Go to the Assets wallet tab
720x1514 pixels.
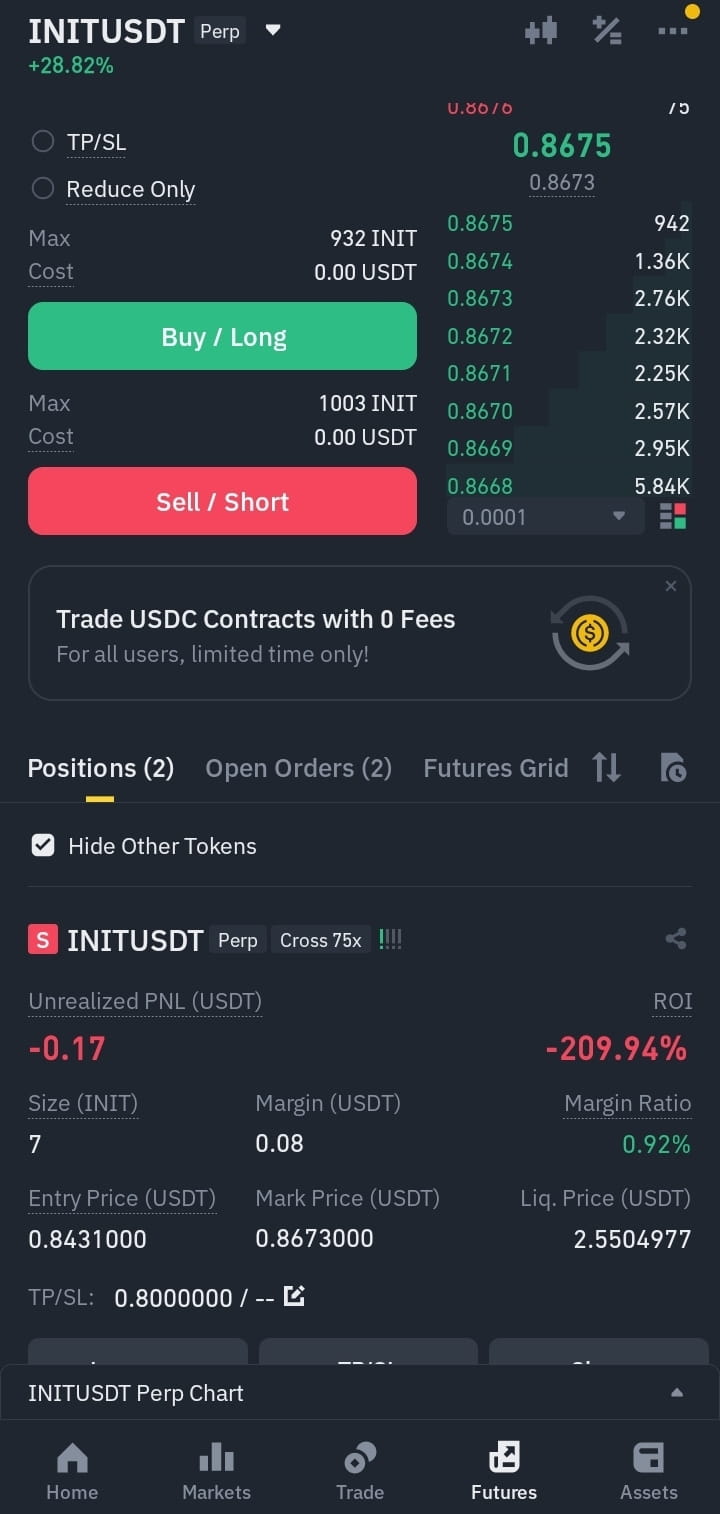click(648, 1471)
